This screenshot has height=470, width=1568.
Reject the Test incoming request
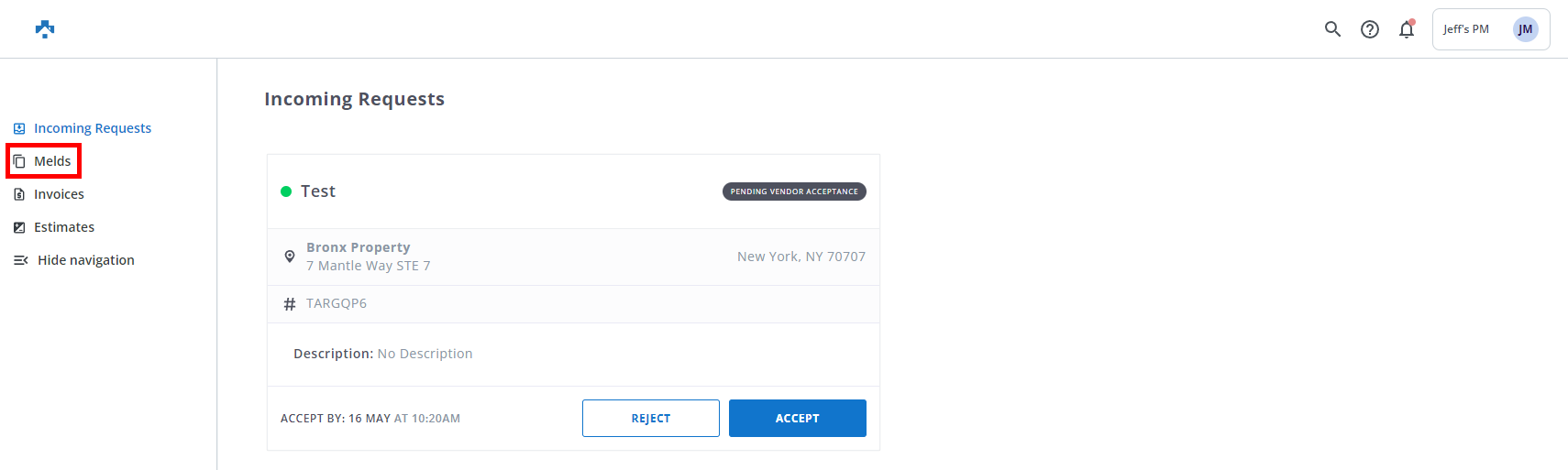(x=650, y=418)
